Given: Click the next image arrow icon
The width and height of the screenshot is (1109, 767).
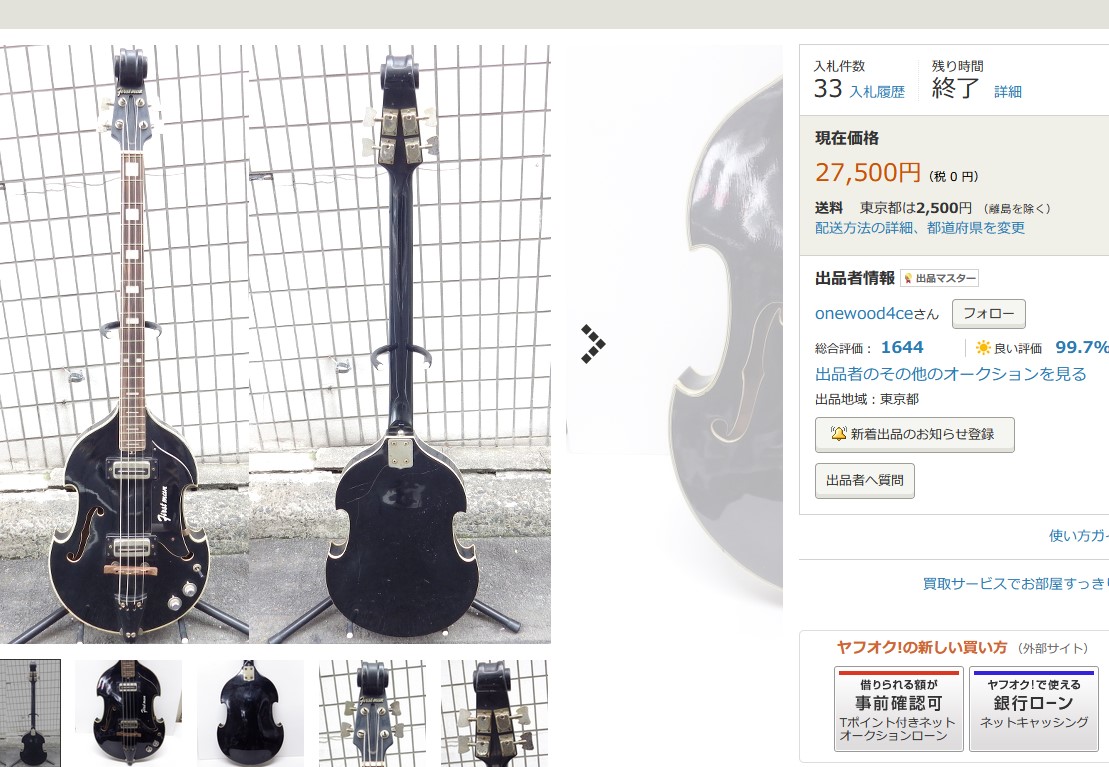Looking at the screenshot, I should coord(593,344).
